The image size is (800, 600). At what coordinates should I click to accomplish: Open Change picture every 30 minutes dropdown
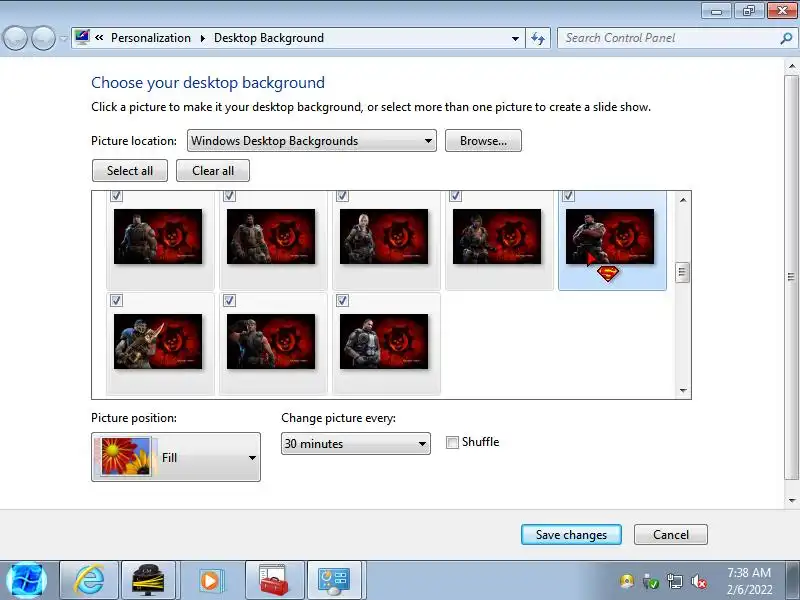[x=356, y=444]
